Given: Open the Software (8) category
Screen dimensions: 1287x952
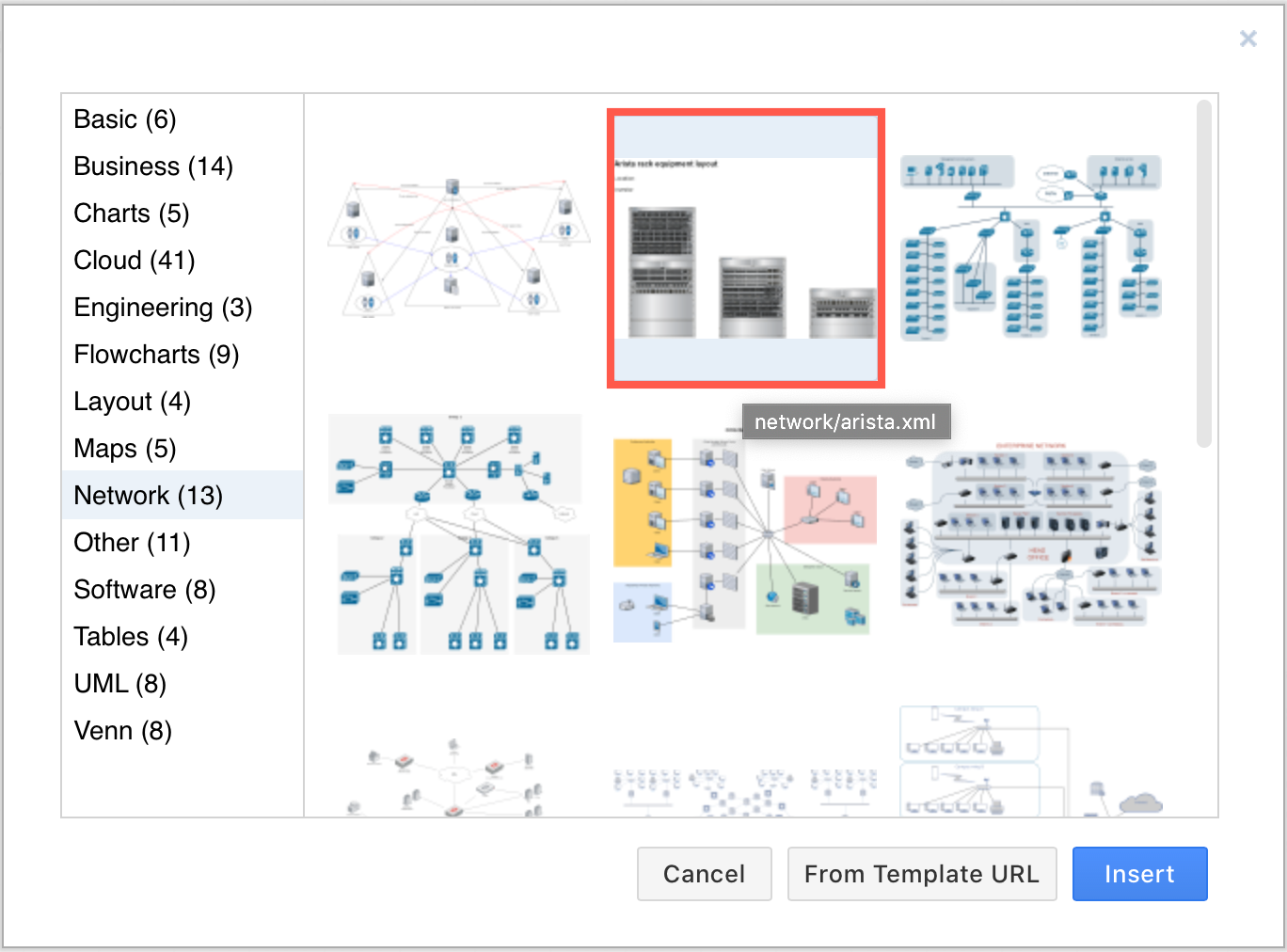Looking at the screenshot, I should 145,590.
